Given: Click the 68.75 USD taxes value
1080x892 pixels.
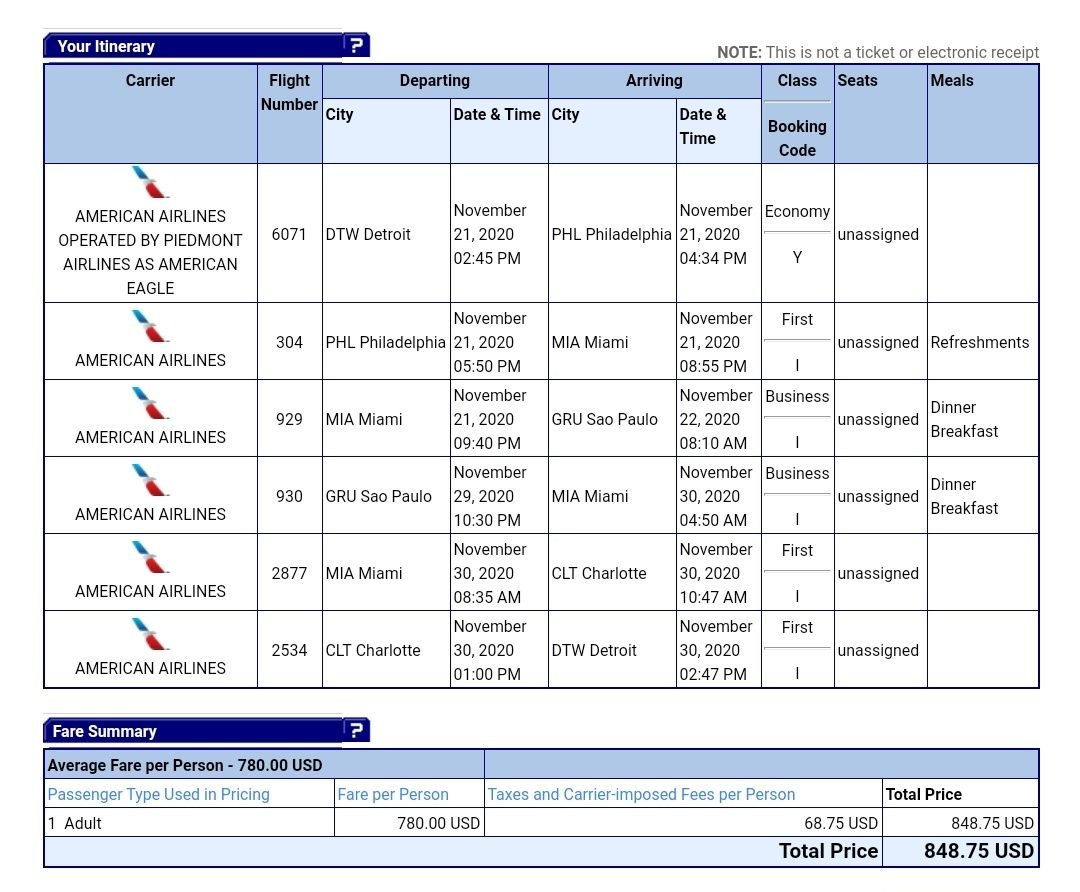Looking at the screenshot, I should pos(841,823).
